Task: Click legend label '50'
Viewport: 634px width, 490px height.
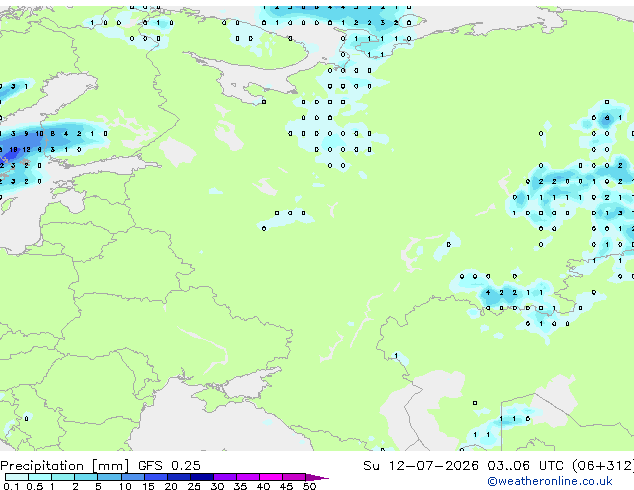Action: tap(309, 486)
